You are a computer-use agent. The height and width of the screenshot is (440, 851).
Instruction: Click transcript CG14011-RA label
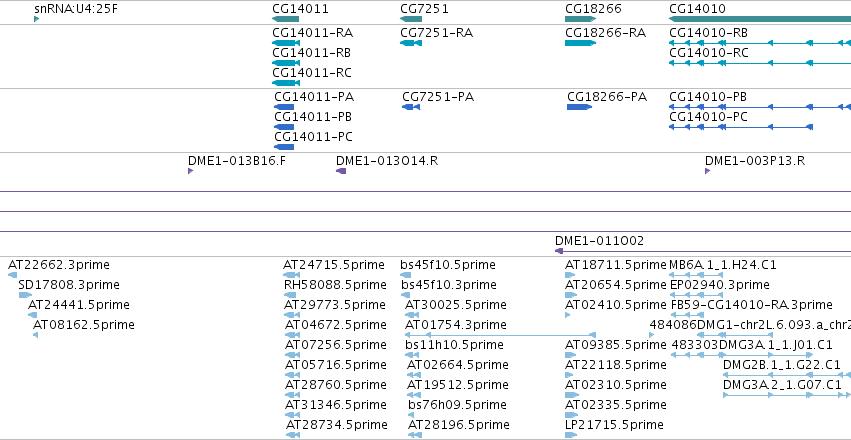tap(313, 33)
